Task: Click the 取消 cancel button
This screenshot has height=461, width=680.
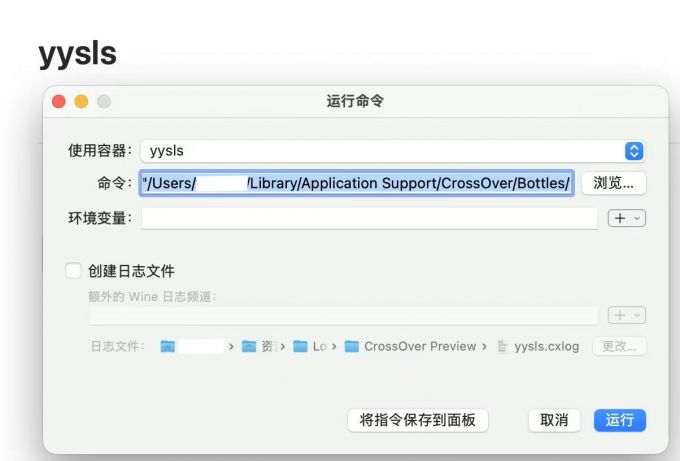Action: pos(554,420)
